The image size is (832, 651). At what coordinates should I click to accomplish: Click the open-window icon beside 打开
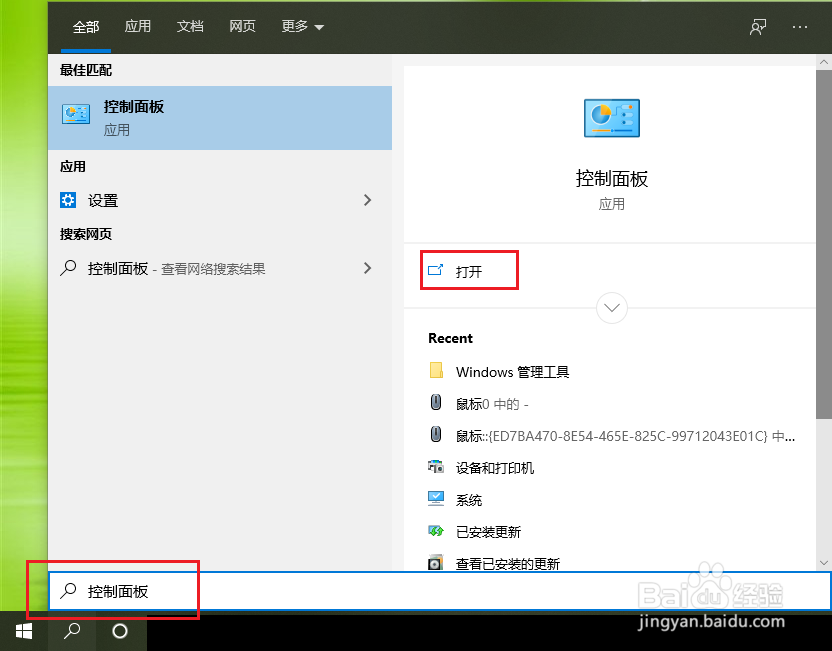click(435, 271)
